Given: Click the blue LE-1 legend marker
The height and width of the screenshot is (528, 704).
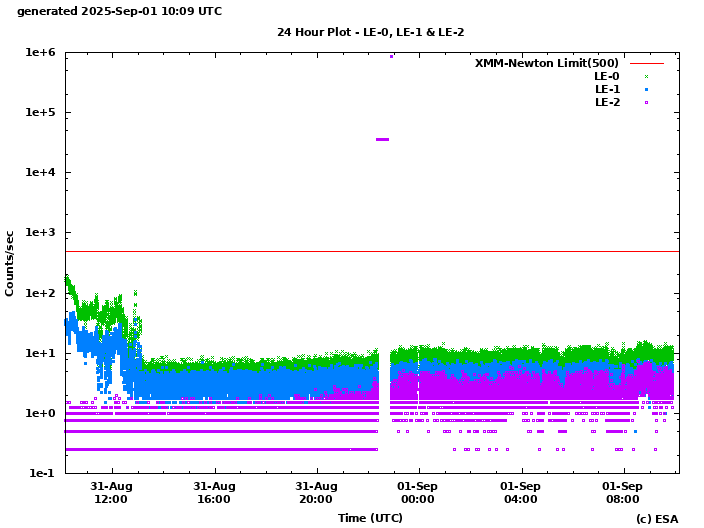Looking at the screenshot, I should point(647,89).
